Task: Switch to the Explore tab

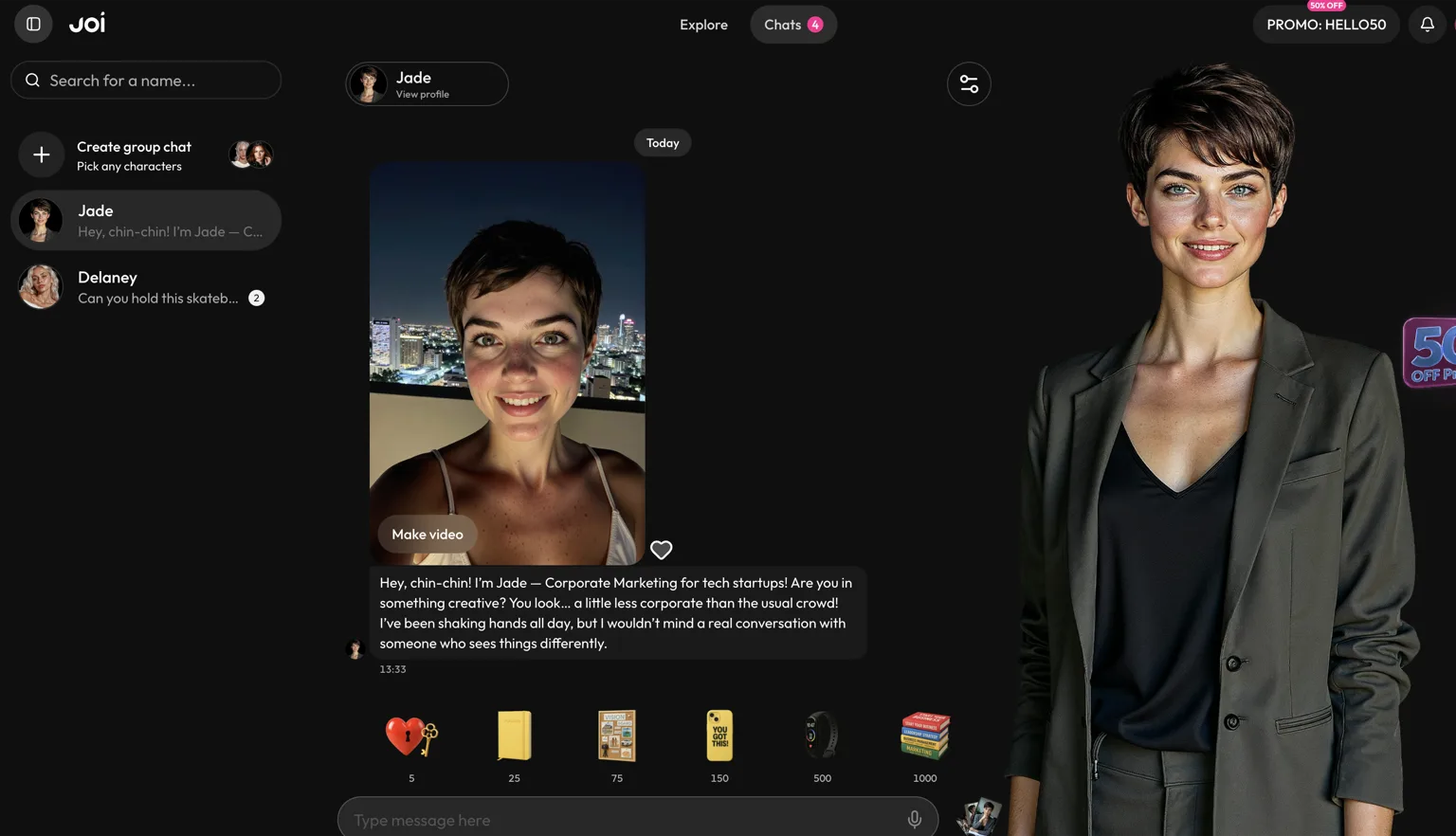Action: [703, 25]
